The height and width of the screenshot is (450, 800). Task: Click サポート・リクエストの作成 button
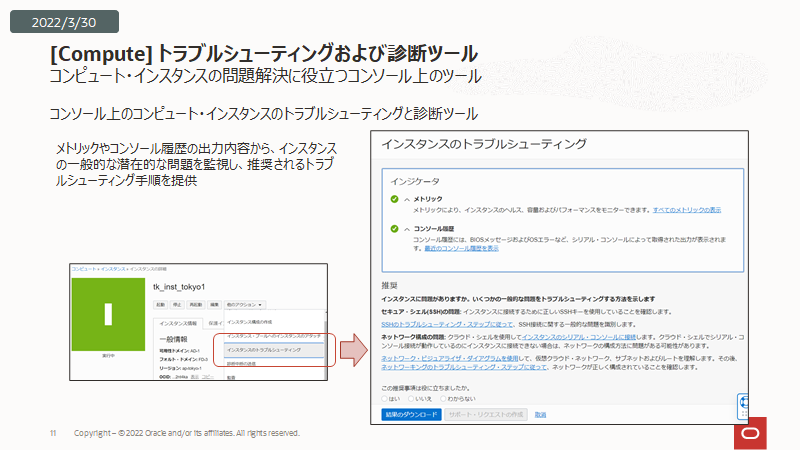(x=486, y=414)
